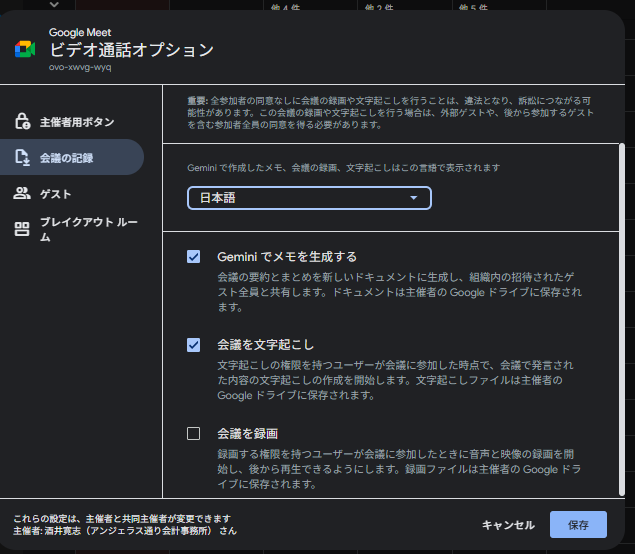Click the ビデオ通話オプション title

132,50
